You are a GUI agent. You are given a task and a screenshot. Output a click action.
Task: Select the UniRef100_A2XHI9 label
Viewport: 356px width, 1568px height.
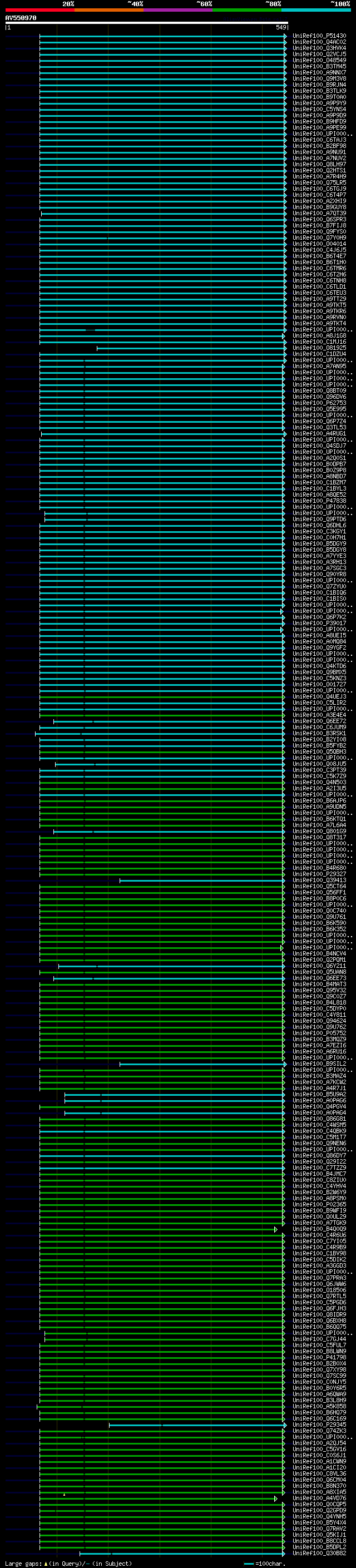(x=319, y=201)
